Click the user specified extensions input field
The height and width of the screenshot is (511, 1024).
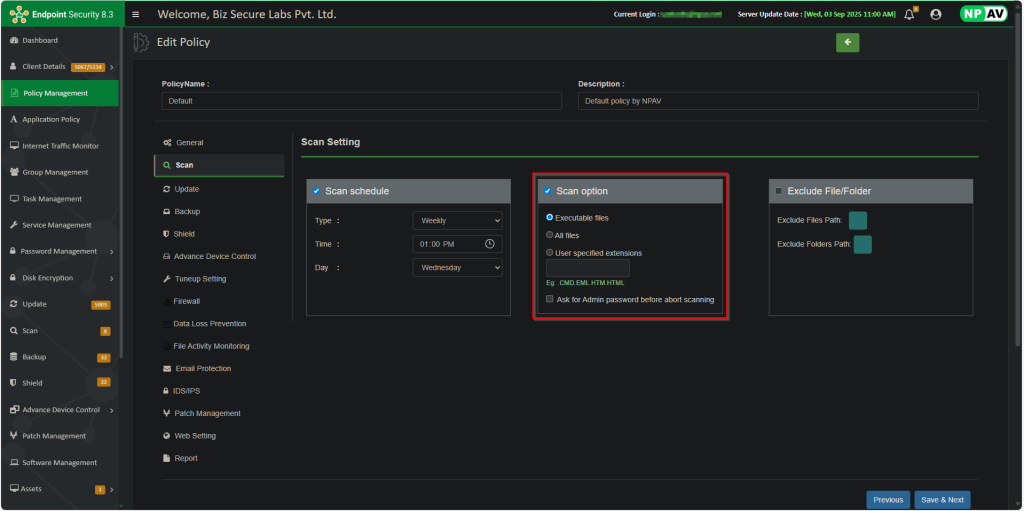click(588, 269)
